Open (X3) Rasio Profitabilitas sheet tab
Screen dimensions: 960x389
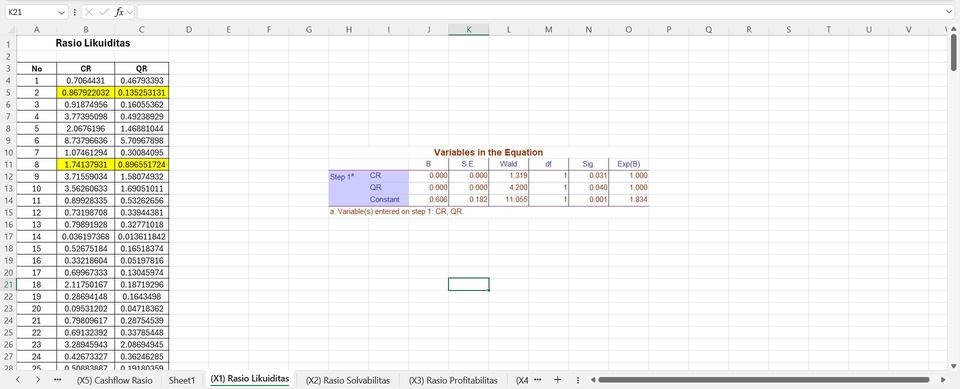click(453, 380)
